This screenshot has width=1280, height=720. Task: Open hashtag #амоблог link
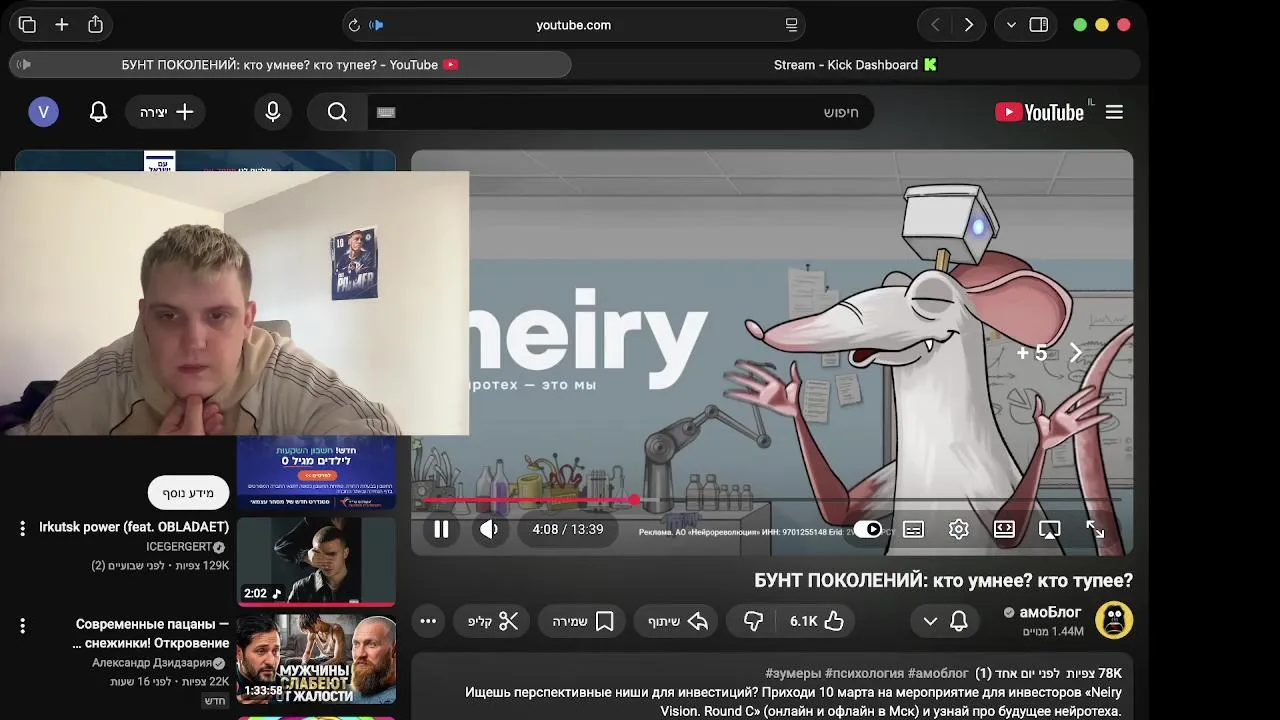click(x=938, y=674)
